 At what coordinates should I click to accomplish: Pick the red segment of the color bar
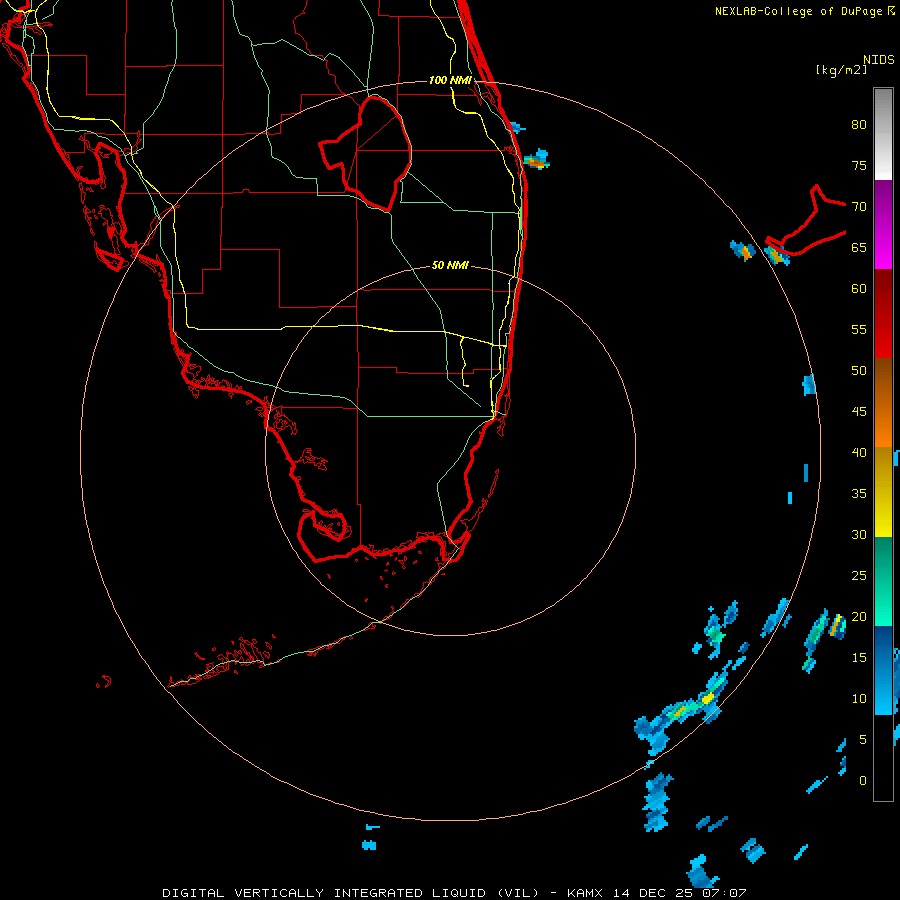pyautogui.click(x=883, y=313)
